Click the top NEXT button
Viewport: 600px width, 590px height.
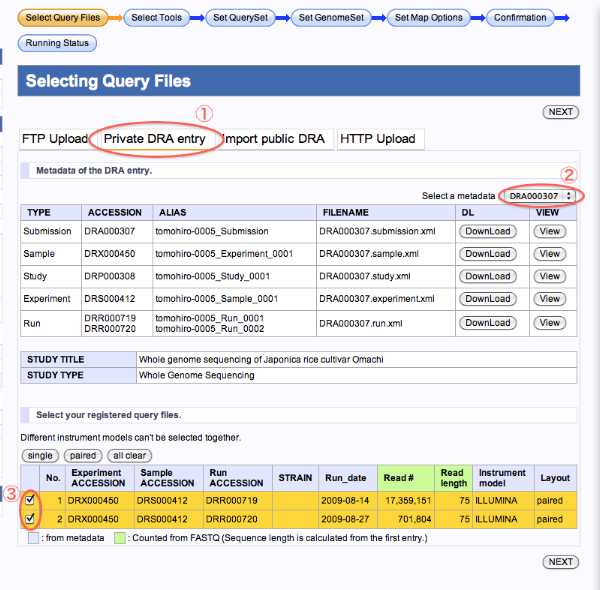pos(560,112)
